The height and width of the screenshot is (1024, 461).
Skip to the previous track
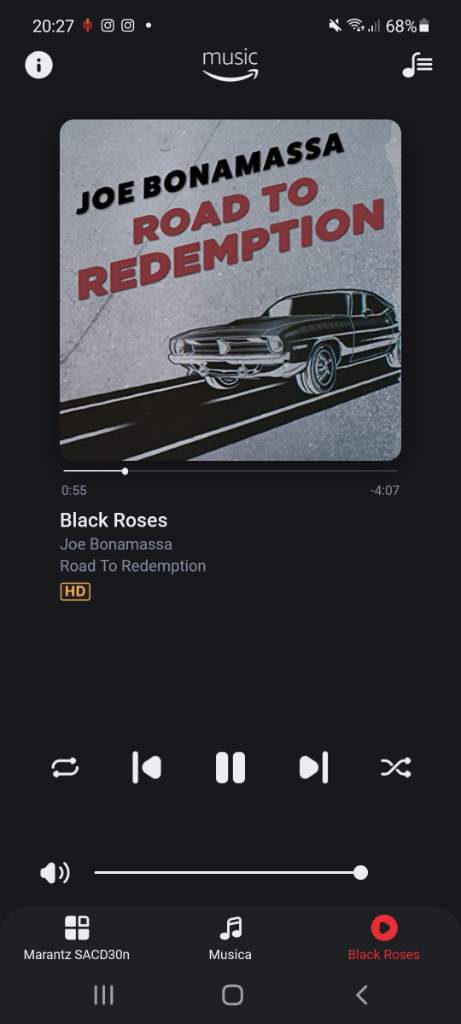tap(146, 767)
